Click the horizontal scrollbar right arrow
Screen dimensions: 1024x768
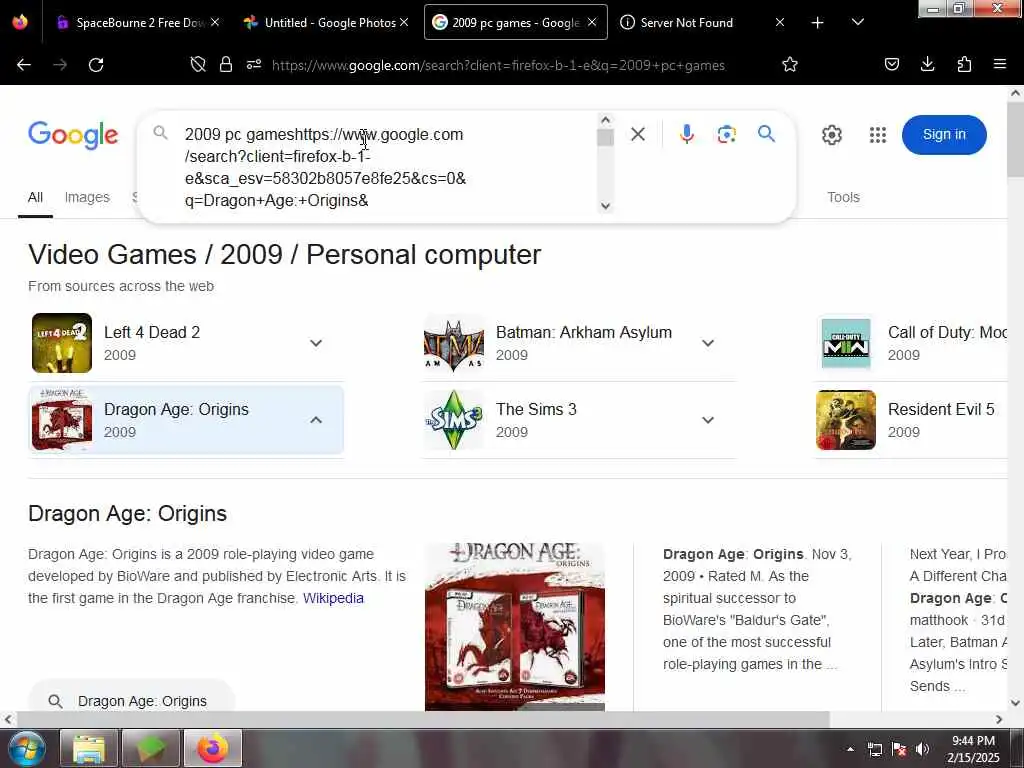999,720
